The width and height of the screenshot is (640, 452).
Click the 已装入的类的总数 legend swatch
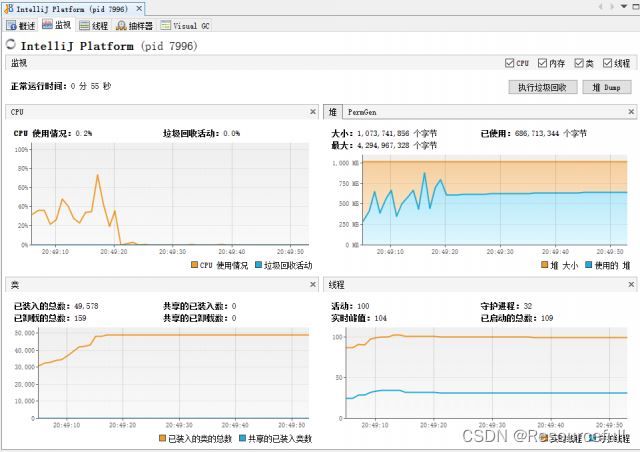pos(162,438)
